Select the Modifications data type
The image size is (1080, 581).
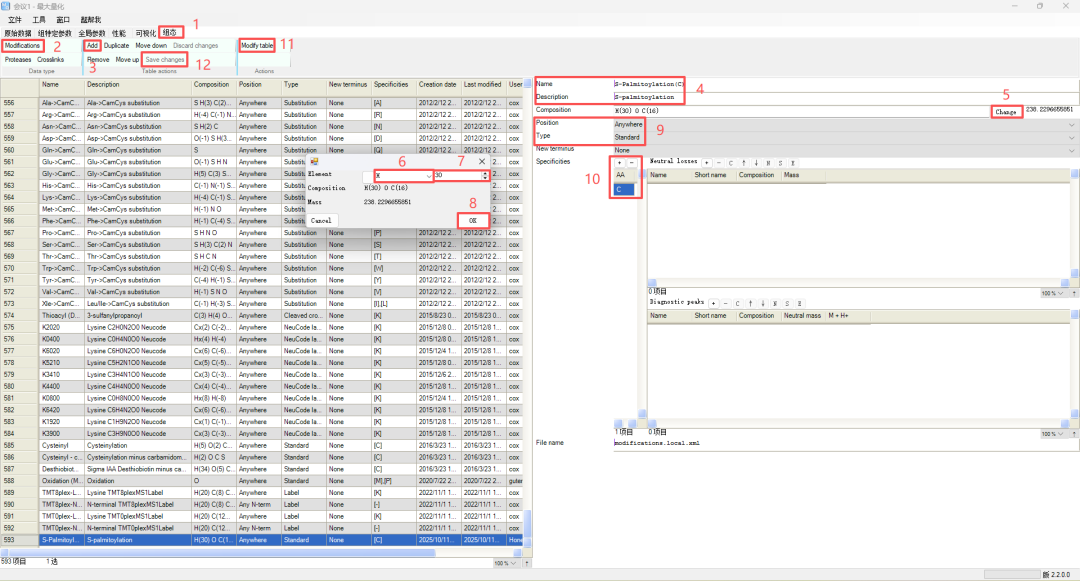(x=23, y=45)
